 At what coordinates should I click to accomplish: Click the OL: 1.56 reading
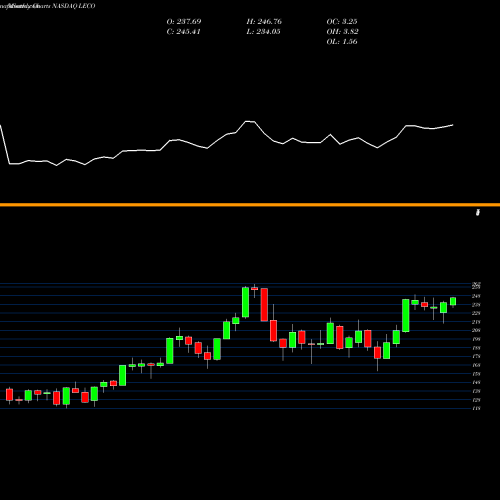coord(342,42)
